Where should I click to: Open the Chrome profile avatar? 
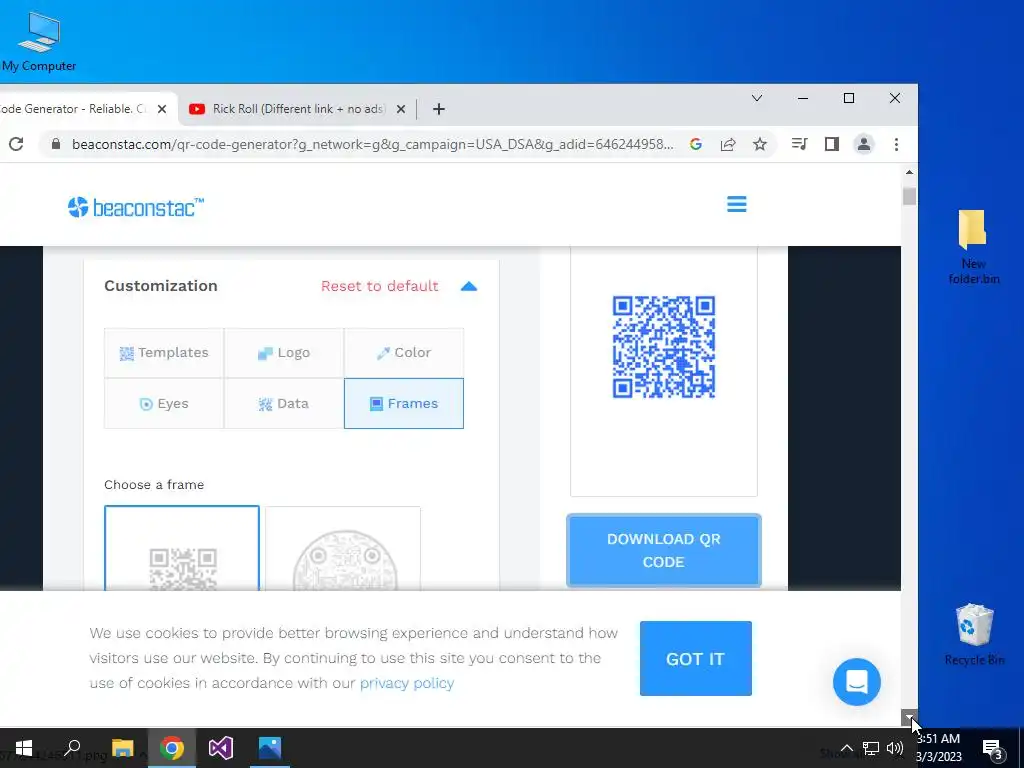click(x=863, y=144)
